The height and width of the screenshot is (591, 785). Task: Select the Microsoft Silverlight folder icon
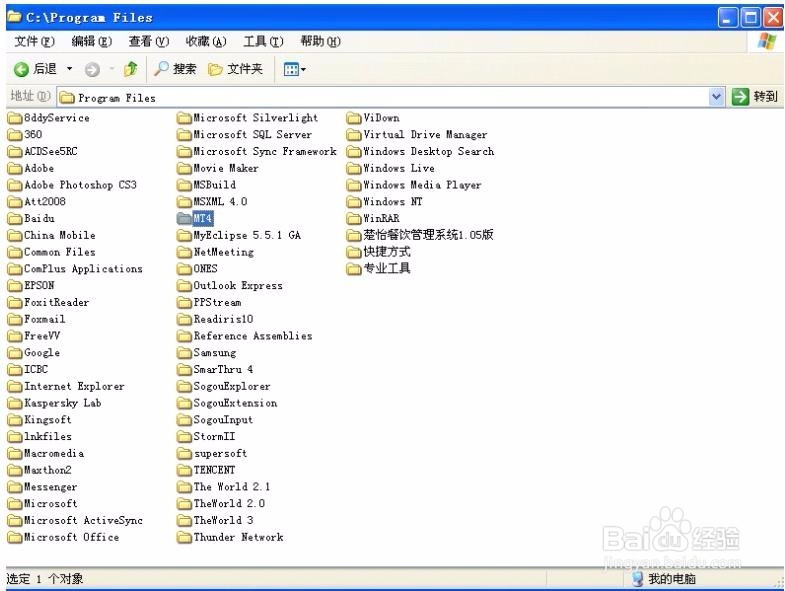[184, 118]
